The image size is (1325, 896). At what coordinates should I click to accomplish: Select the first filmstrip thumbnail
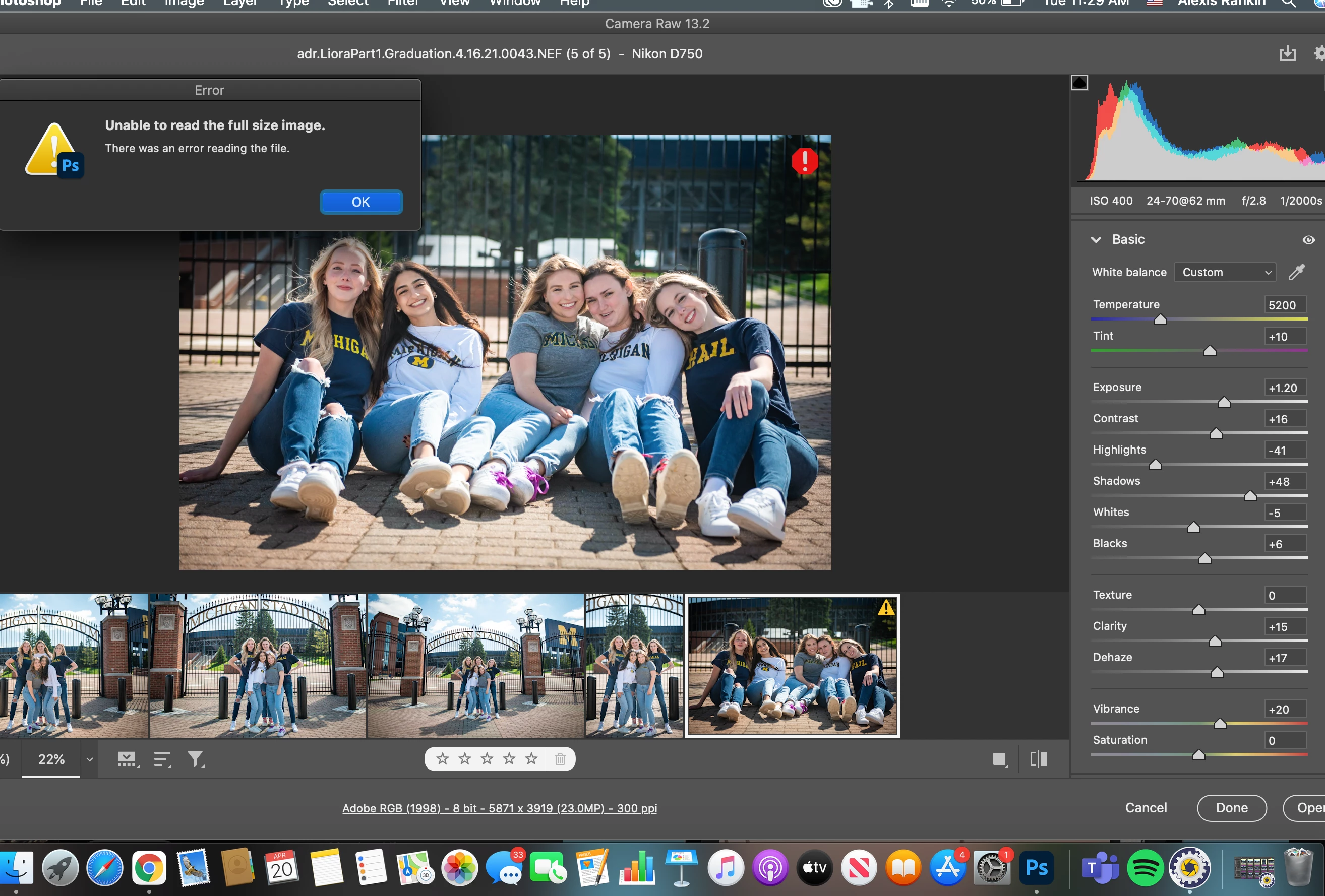74,665
